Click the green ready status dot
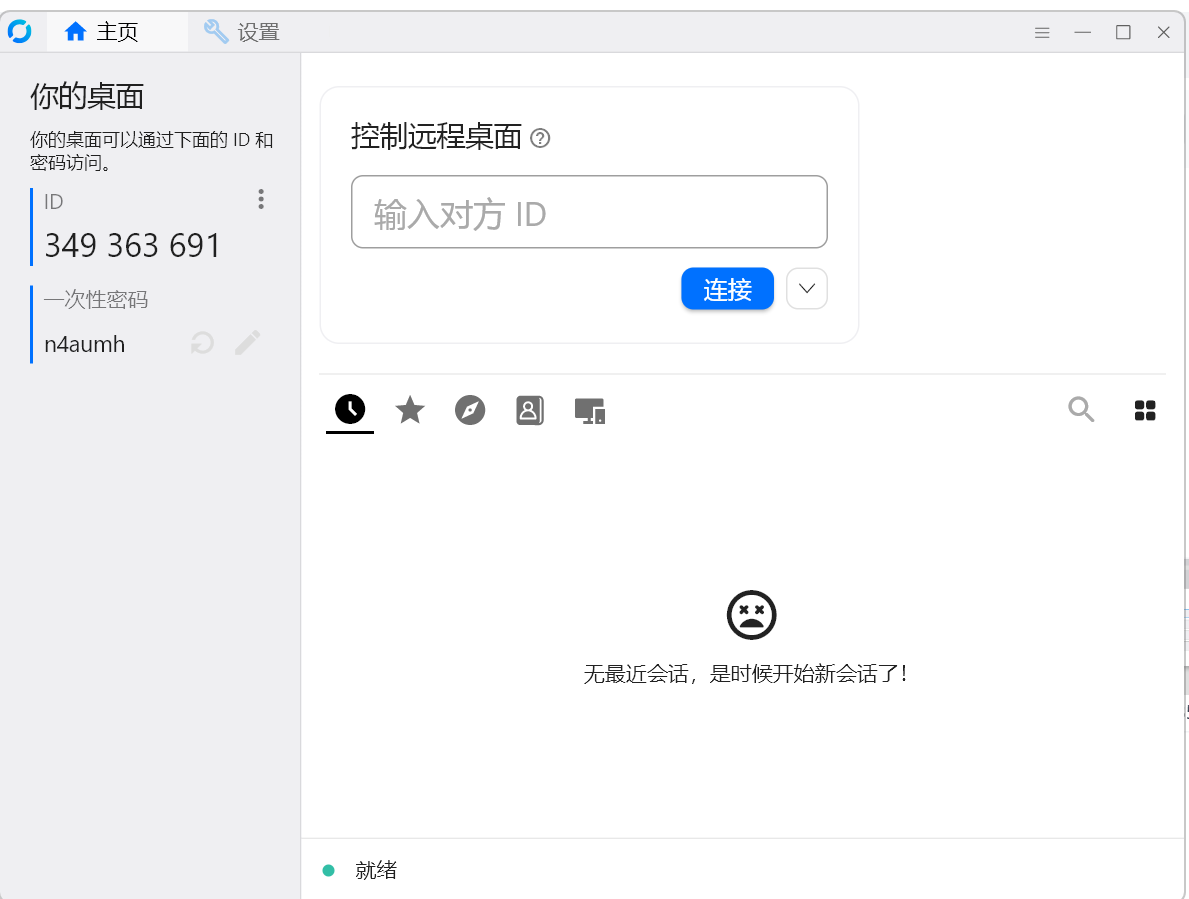Viewport: 1189px width, 899px height. [328, 870]
